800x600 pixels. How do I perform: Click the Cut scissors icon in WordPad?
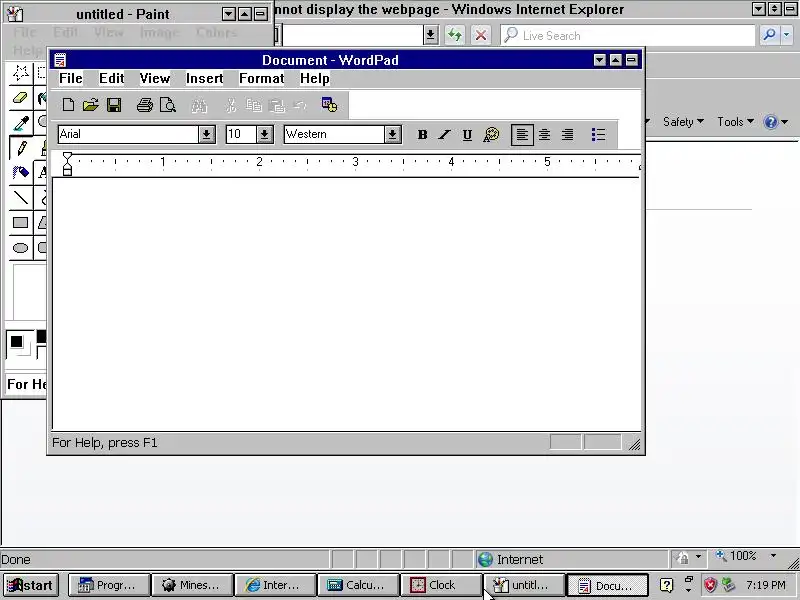tap(231, 106)
